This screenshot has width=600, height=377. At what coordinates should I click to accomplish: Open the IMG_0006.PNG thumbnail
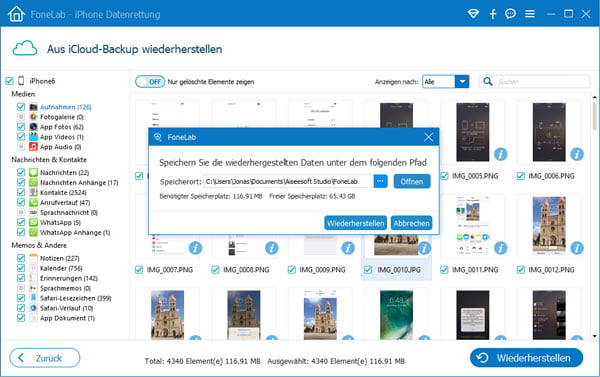pyautogui.click(x=549, y=132)
